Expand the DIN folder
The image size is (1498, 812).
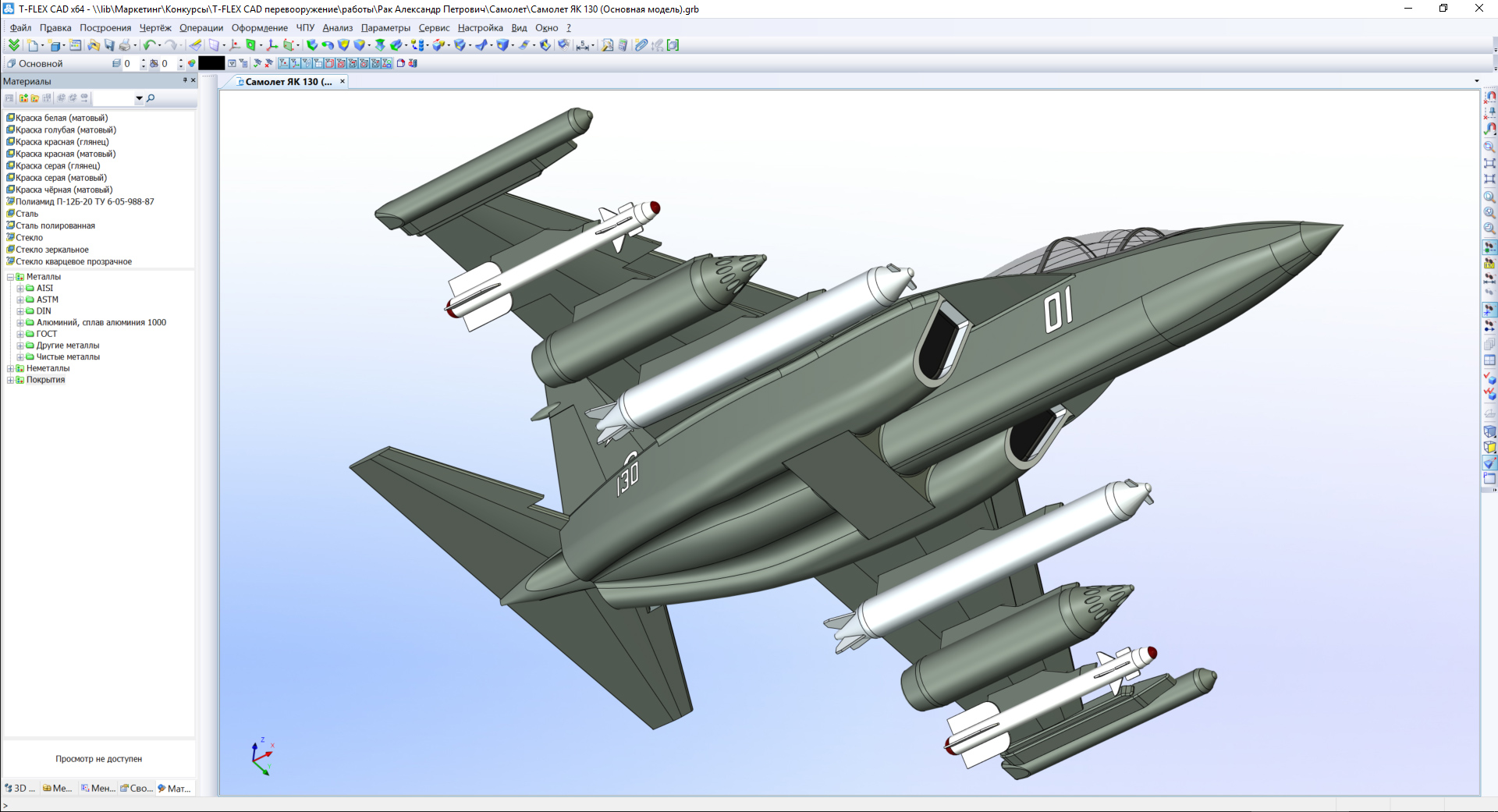click(x=20, y=311)
